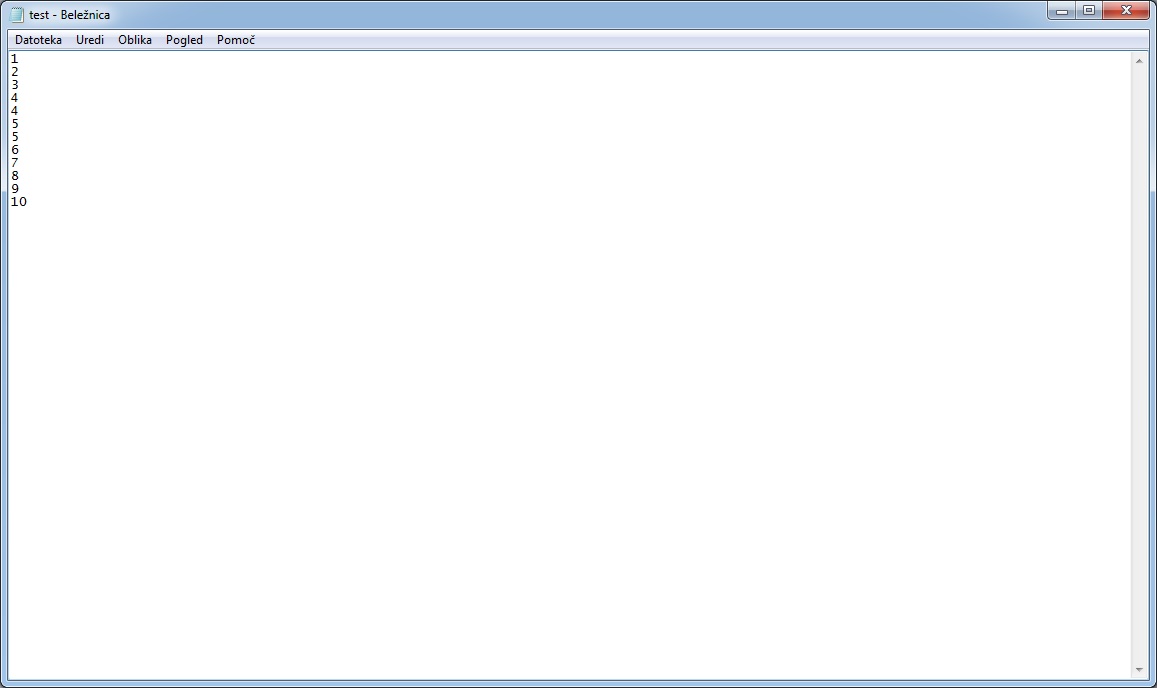Close the test - Beležnica window
The image size is (1157, 688).
[x=1126, y=11]
